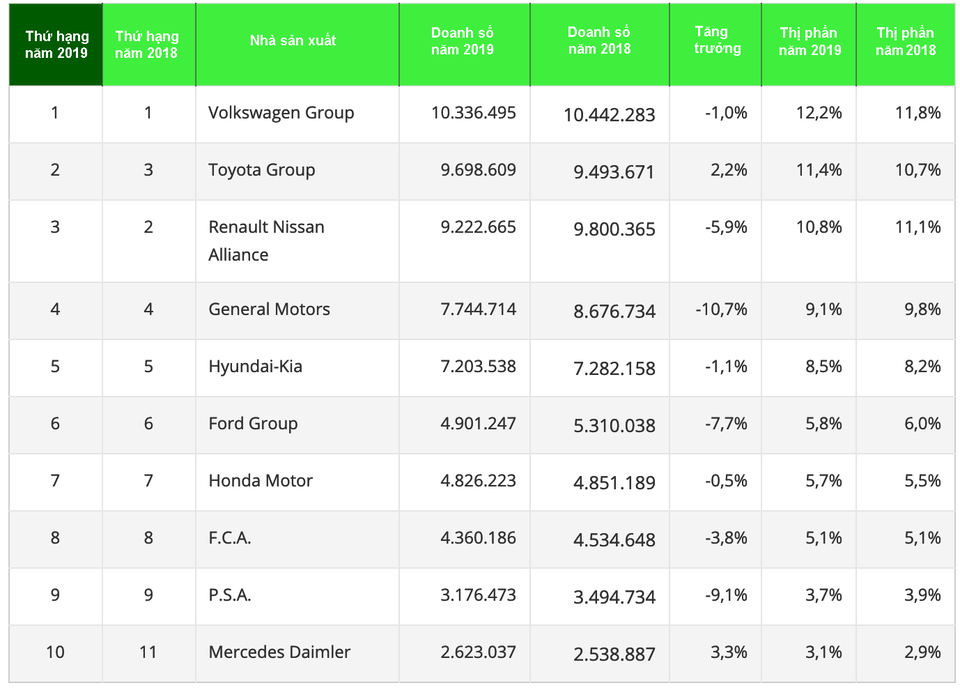Viewport: 960px width, 690px height.
Task: Click the 7.203.538 sales value
Action: [478, 366]
